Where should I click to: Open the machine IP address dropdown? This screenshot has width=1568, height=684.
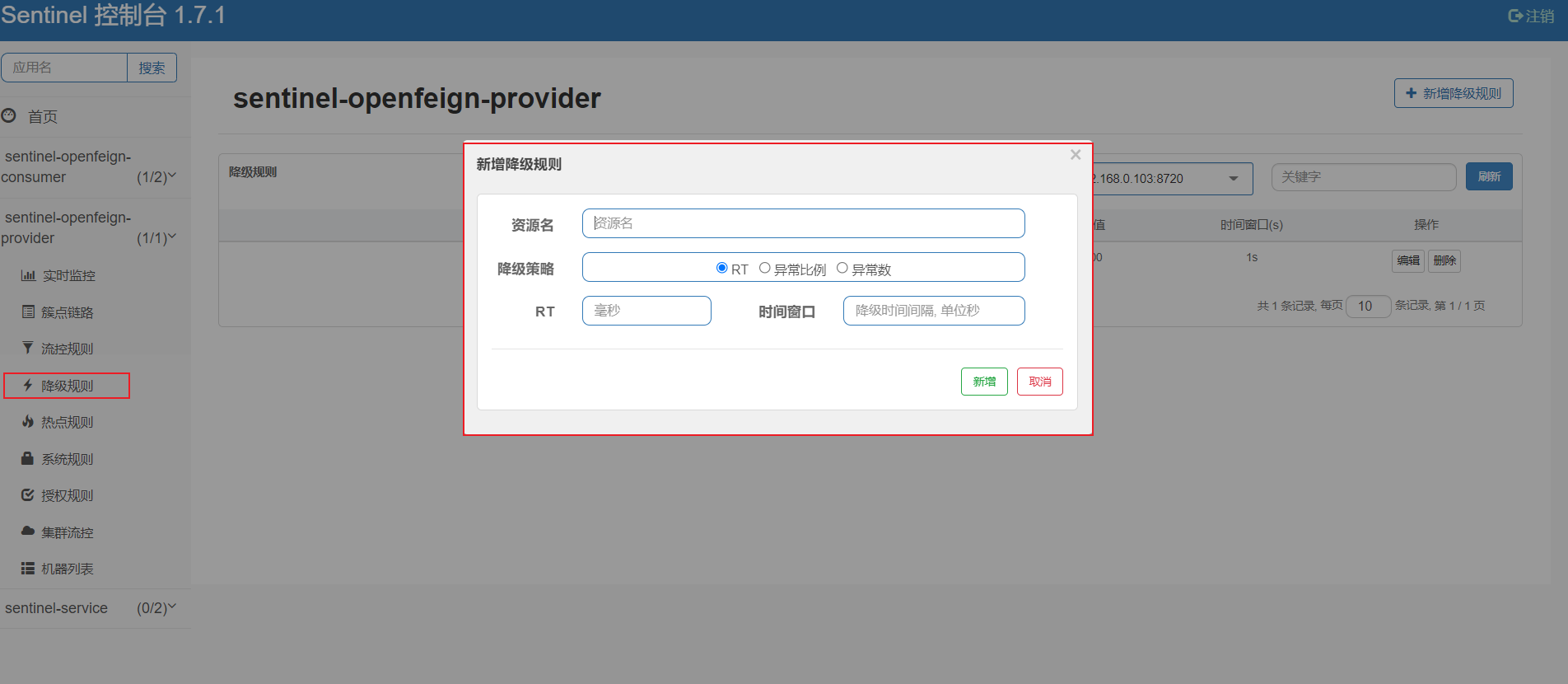(1173, 179)
